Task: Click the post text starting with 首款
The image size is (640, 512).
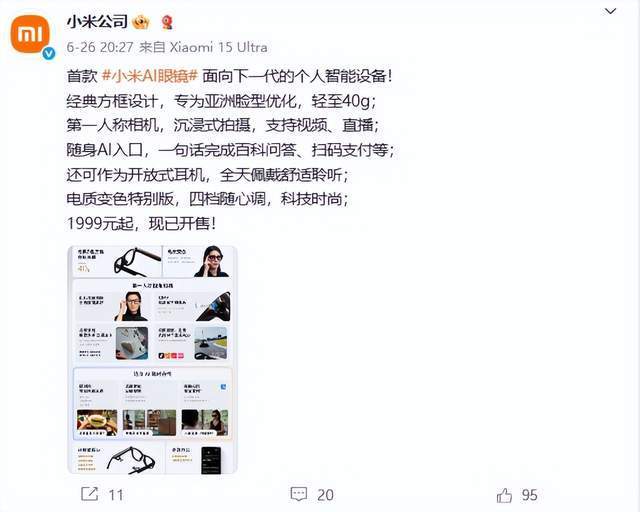Action: click(x=229, y=76)
